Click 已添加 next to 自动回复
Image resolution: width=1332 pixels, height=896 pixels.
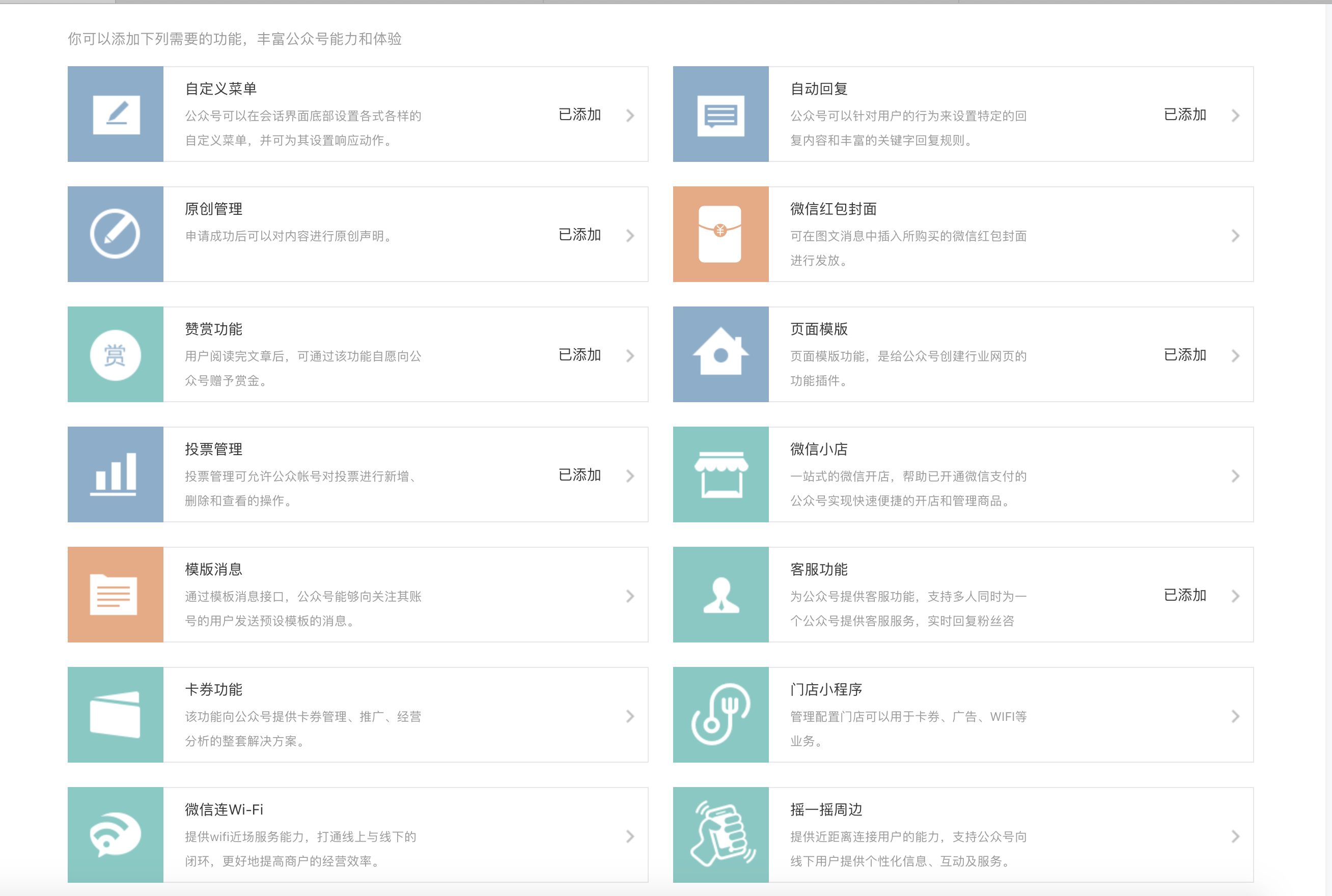[x=1185, y=114]
